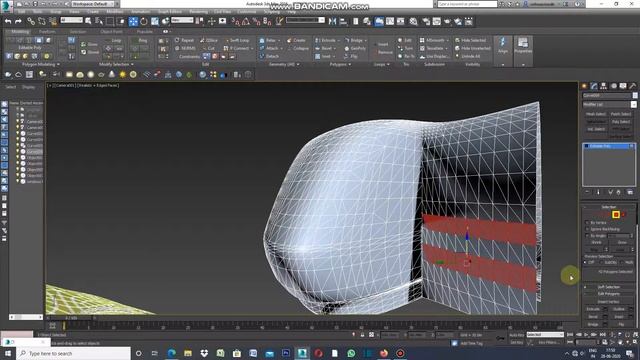Switch to the Modeling ribbon tab

pyautogui.click(x=20, y=31)
